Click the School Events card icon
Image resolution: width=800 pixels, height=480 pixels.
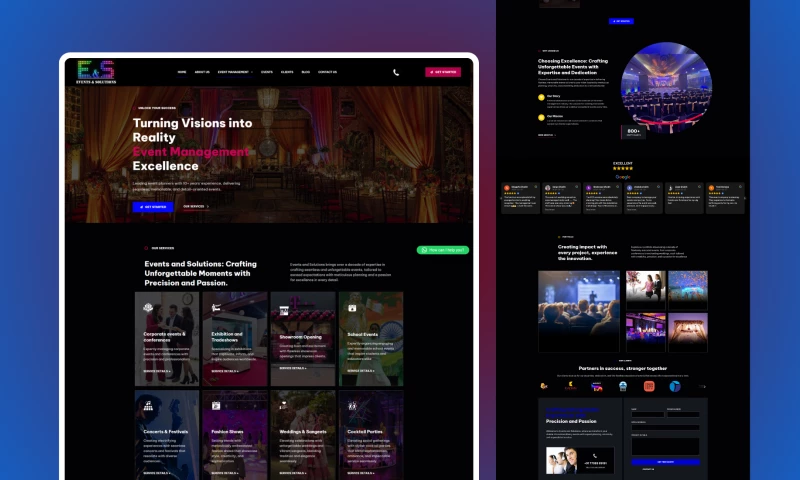(352, 308)
